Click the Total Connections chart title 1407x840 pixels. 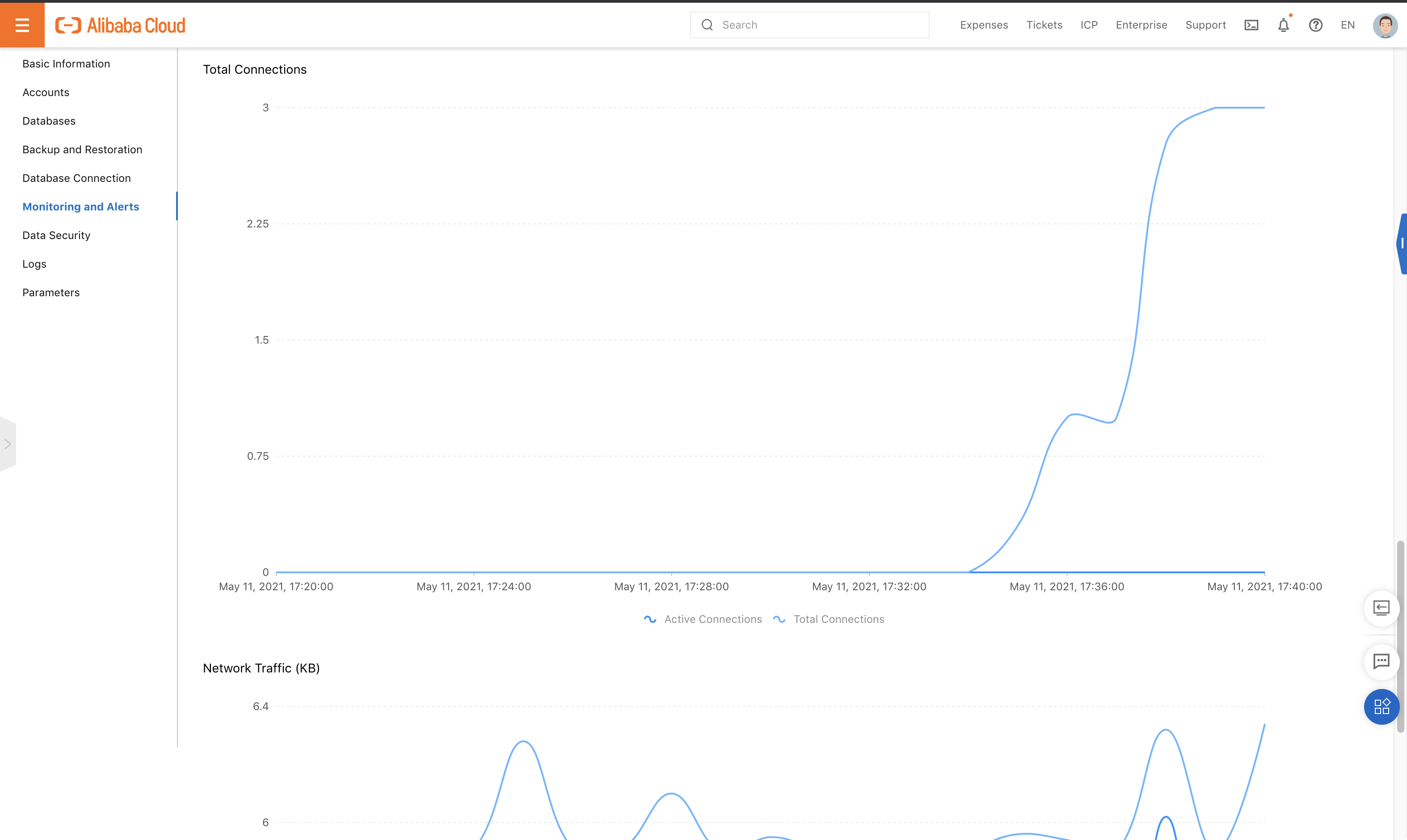click(255, 70)
